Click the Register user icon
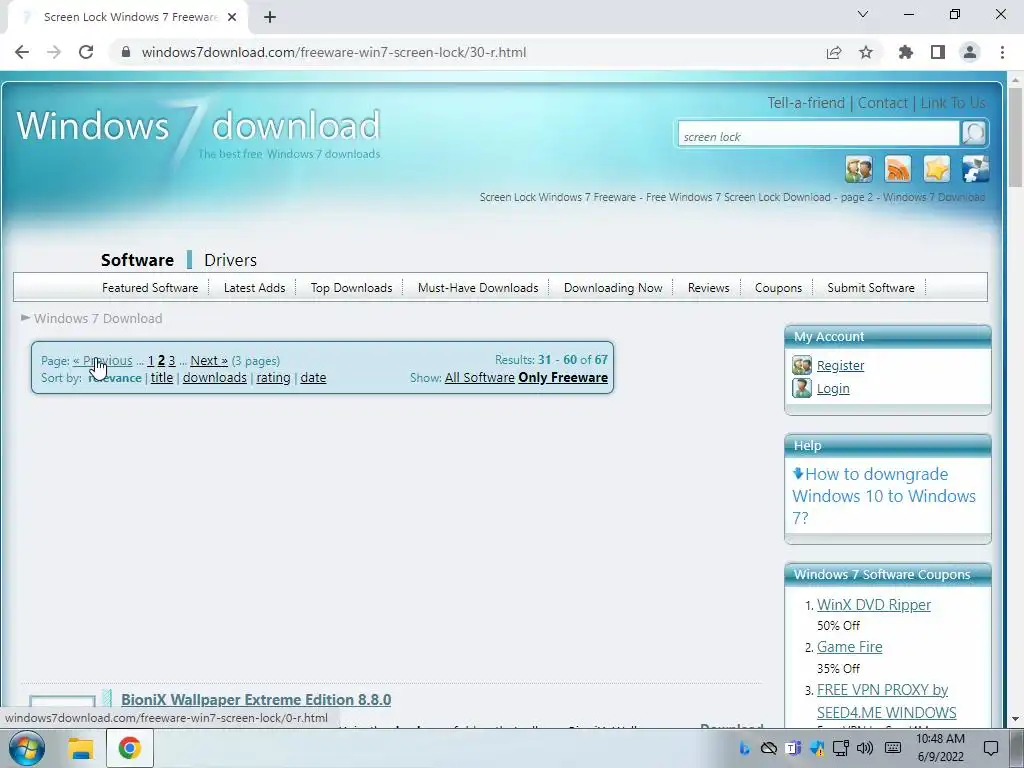The width and height of the screenshot is (1024, 768). coord(802,365)
